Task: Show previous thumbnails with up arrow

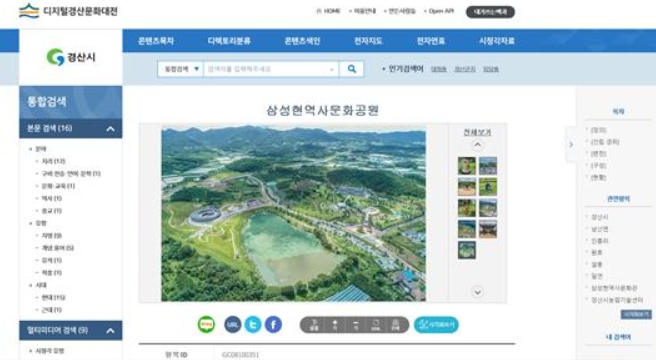Action: (x=477, y=145)
